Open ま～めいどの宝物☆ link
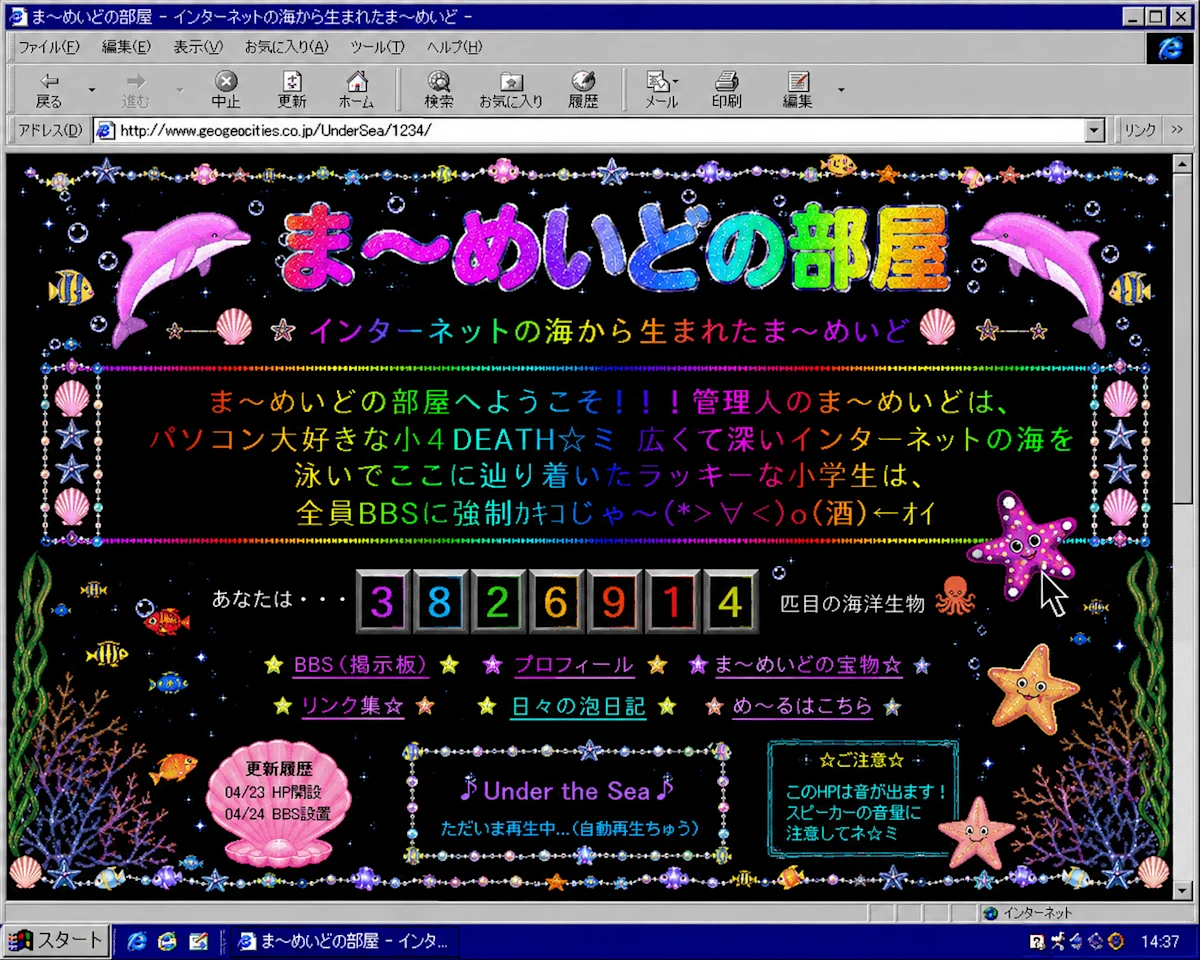 [809, 665]
